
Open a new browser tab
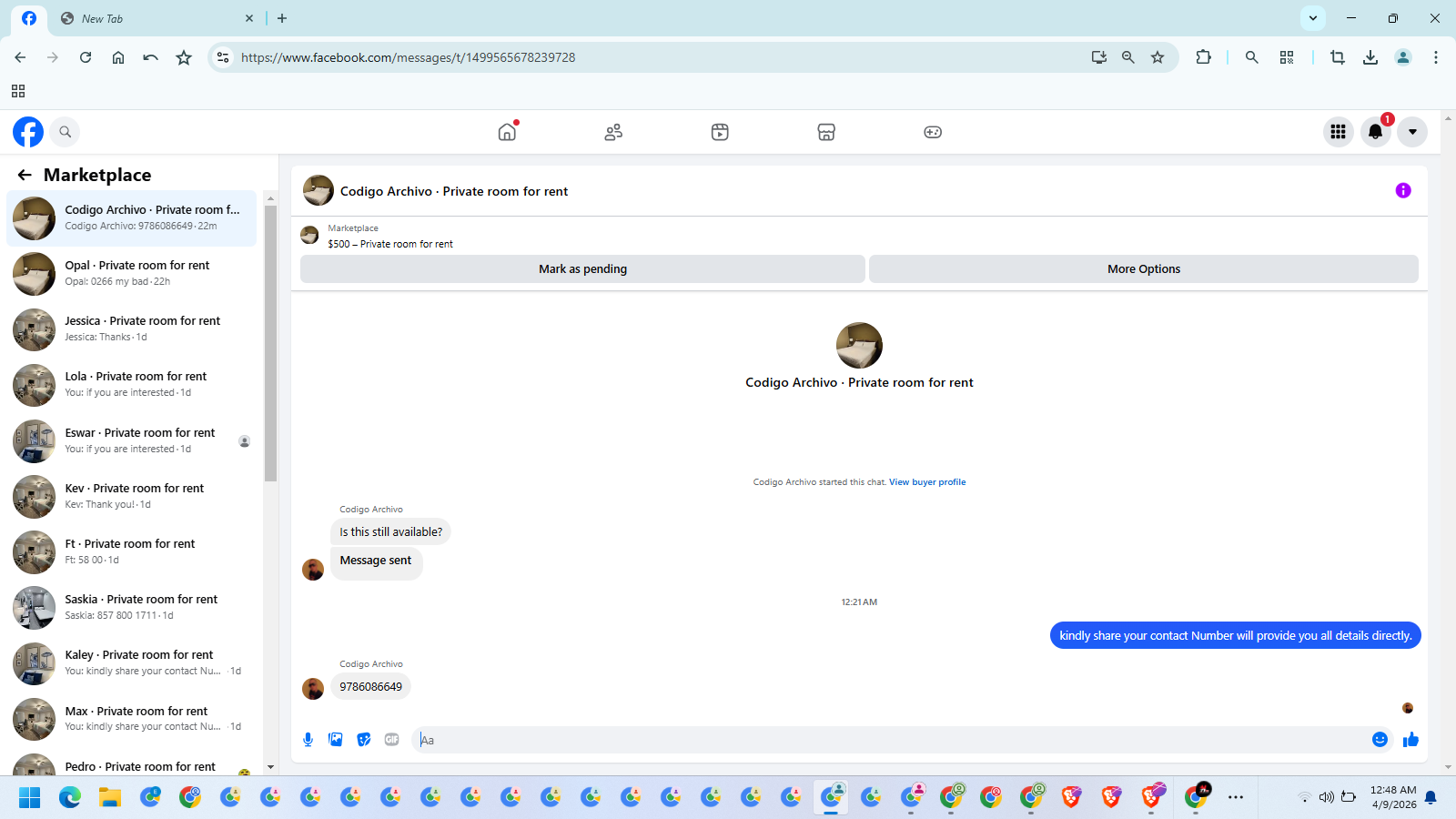pos(282,18)
